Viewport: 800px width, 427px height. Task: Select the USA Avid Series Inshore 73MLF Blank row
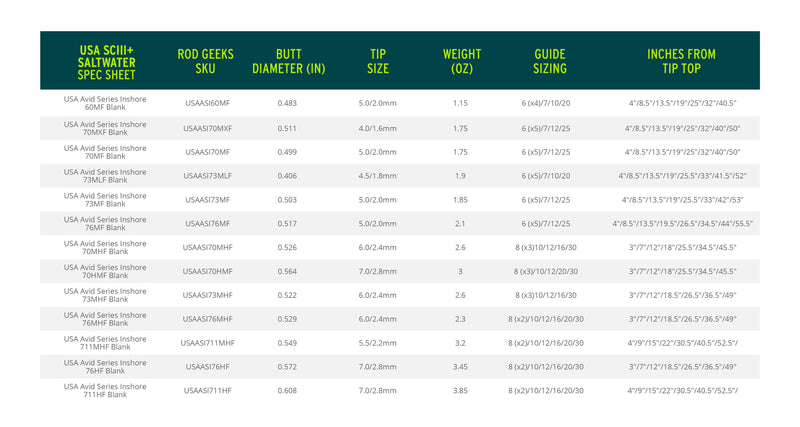pos(105,176)
